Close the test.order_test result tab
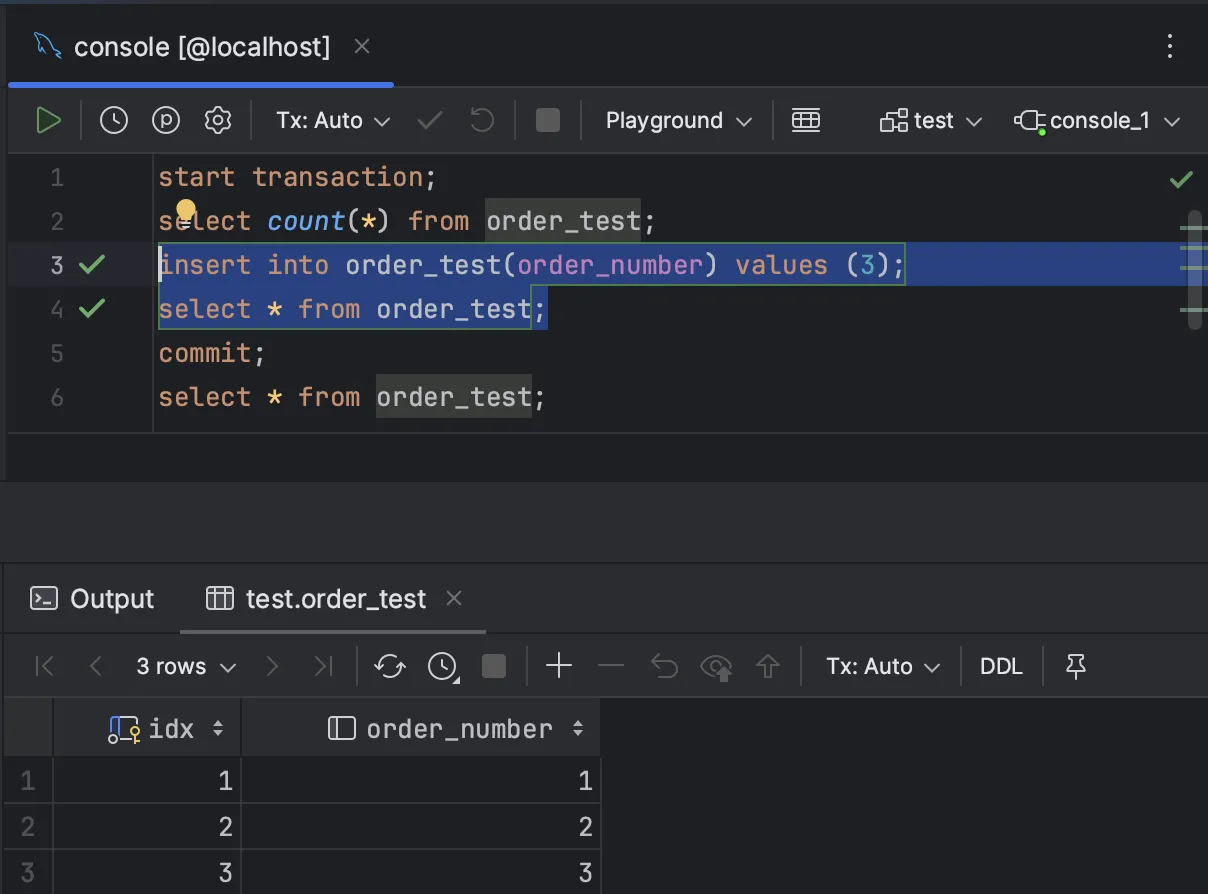This screenshot has width=1208, height=894. pos(454,598)
